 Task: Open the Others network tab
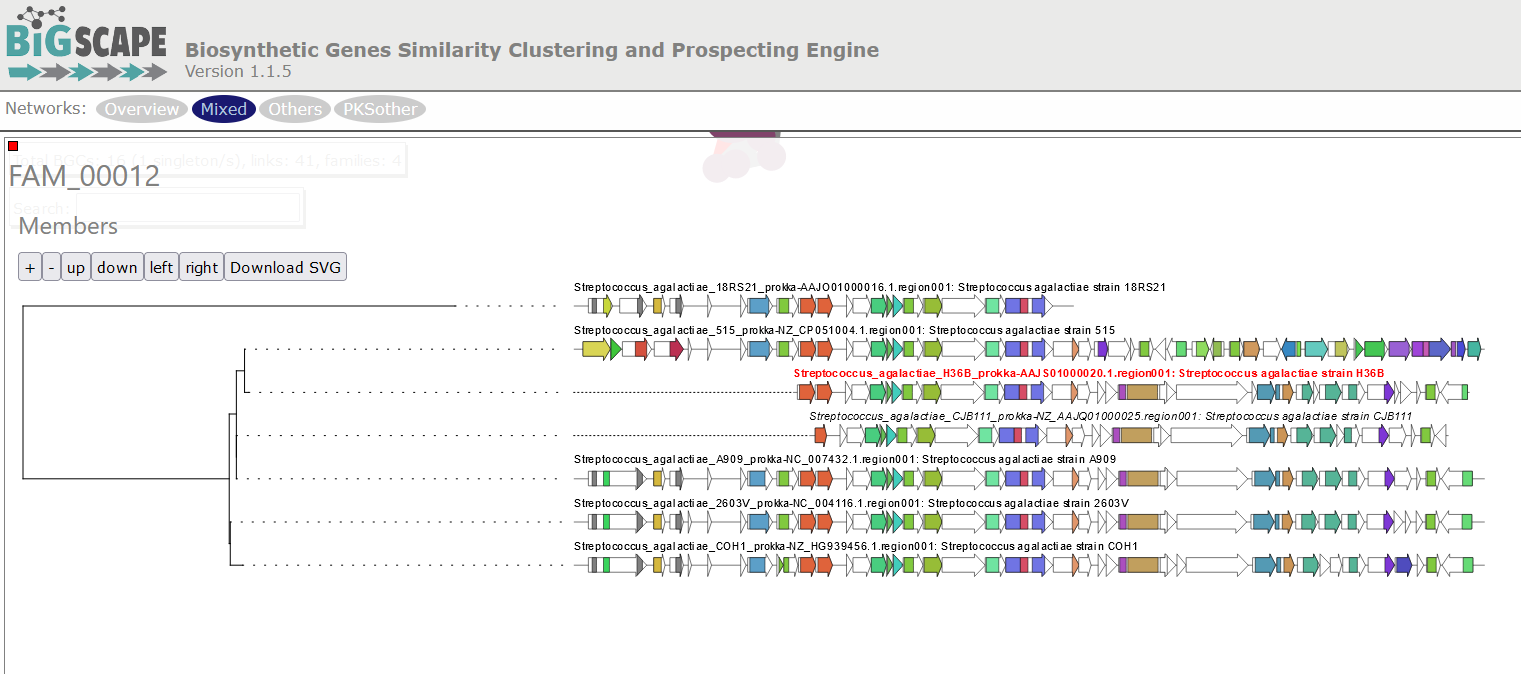[x=294, y=109]
